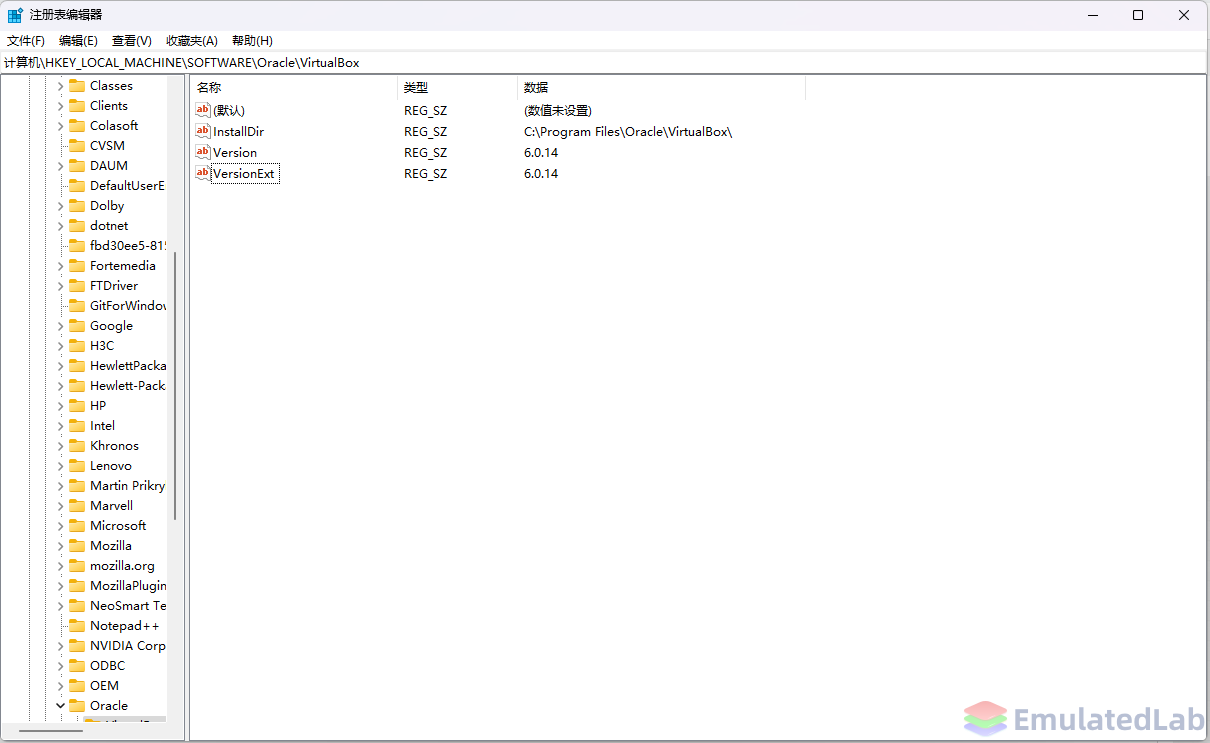Click the Registry Editor app icon in title bar

coord(15,15)
